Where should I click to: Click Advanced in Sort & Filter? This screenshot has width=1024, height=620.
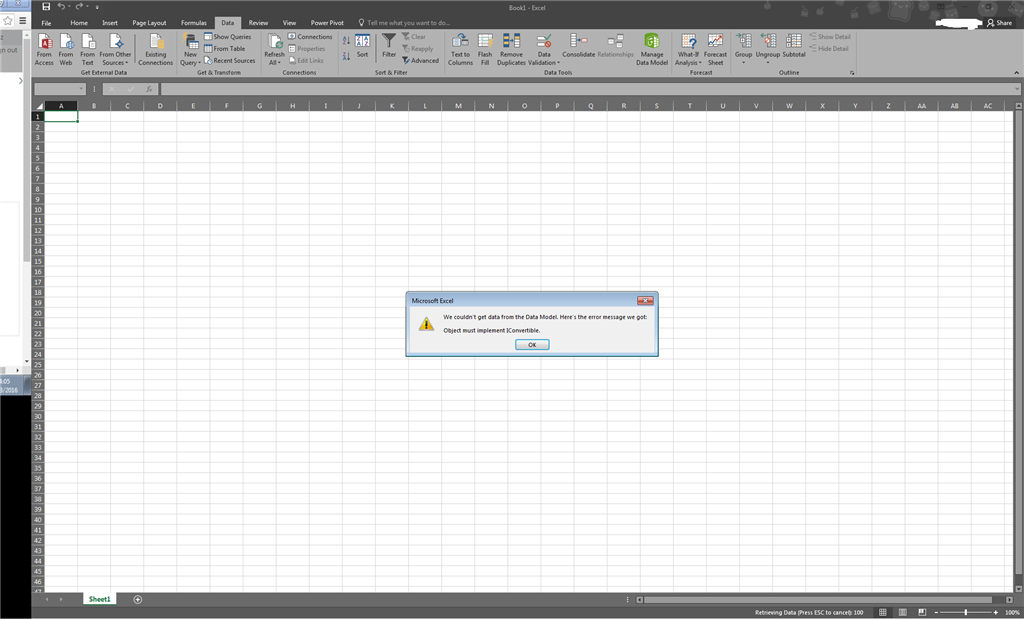(x=420, y=60)
